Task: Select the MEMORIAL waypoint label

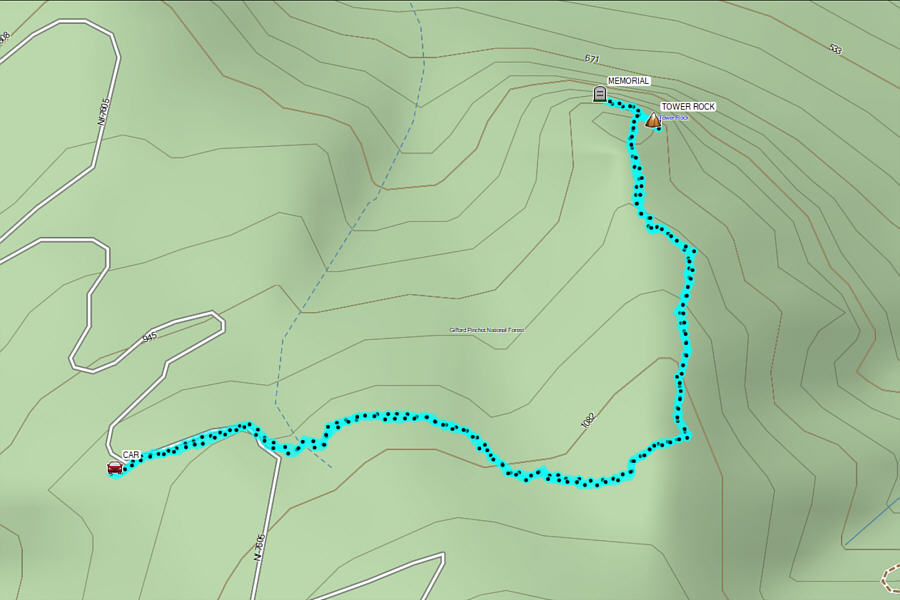Action: (x=629, y=81)
